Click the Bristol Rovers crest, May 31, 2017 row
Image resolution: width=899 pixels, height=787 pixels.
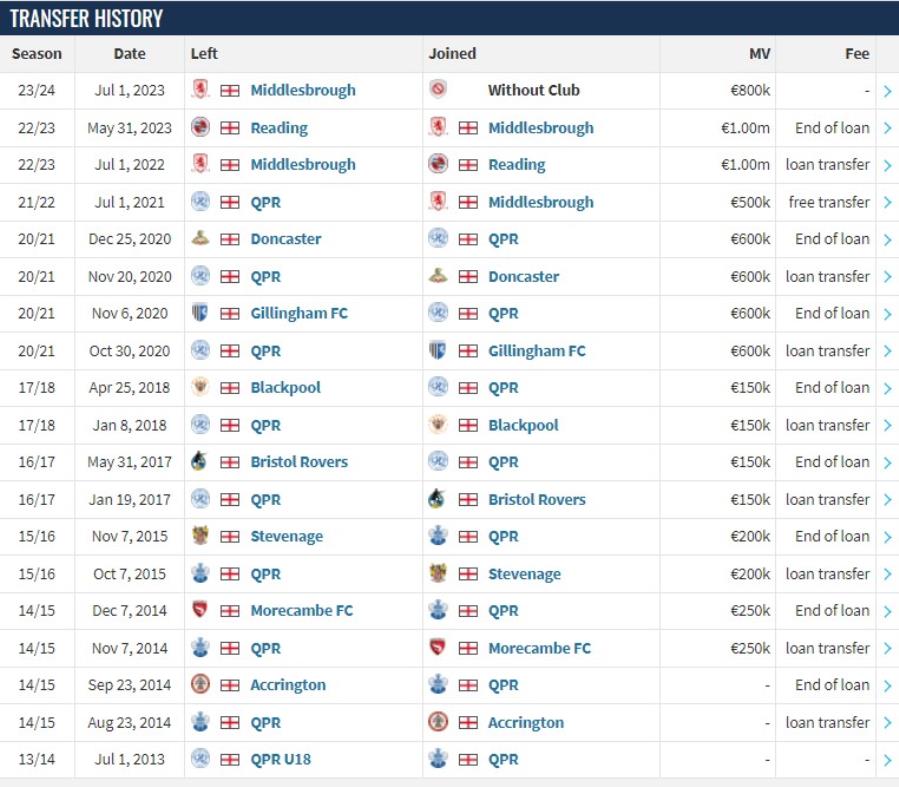pyautogui.click(x=200, y=461)
